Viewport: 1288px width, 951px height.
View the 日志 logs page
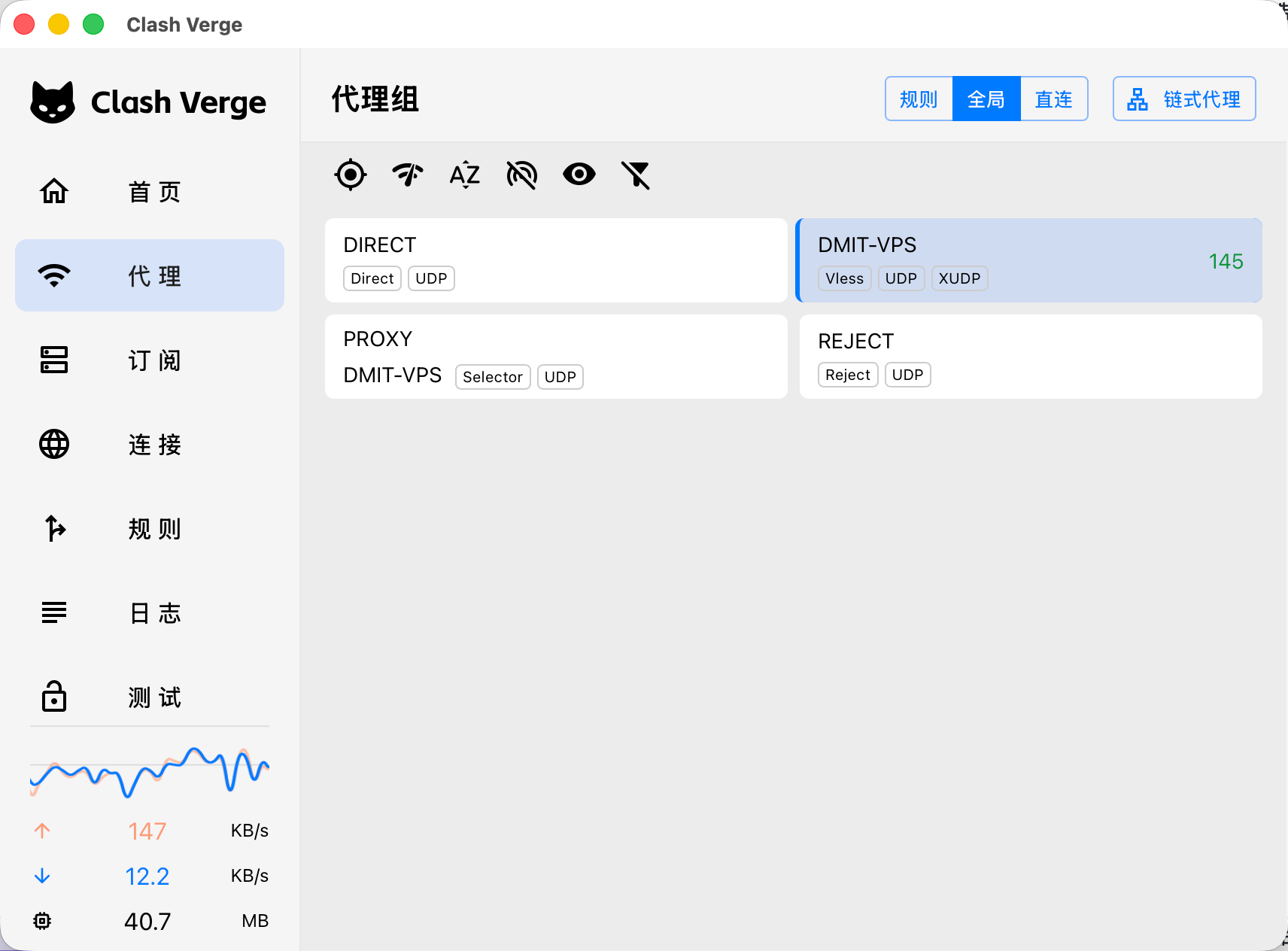150,612
